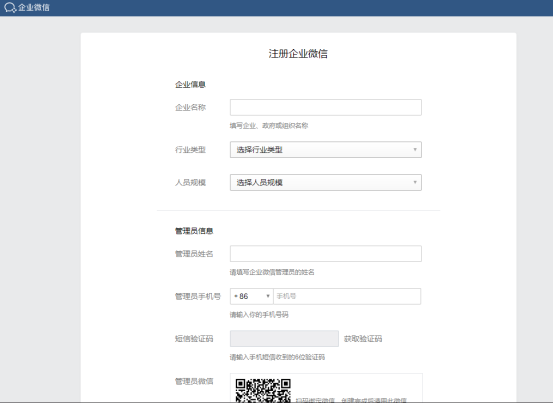This screenshot has height=404, width=554.
Task: Open the 选择行业类型 dropdown
Action: pos(325,150)
